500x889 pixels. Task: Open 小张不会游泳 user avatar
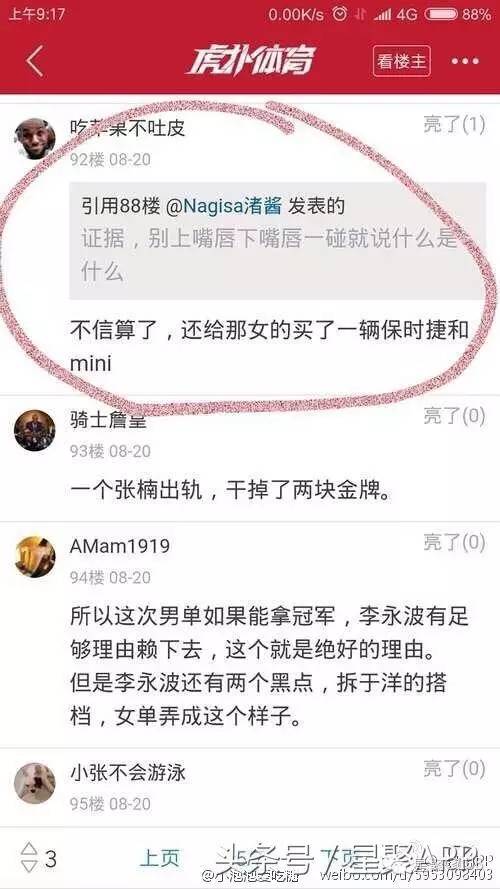click(x=35, y=783)
